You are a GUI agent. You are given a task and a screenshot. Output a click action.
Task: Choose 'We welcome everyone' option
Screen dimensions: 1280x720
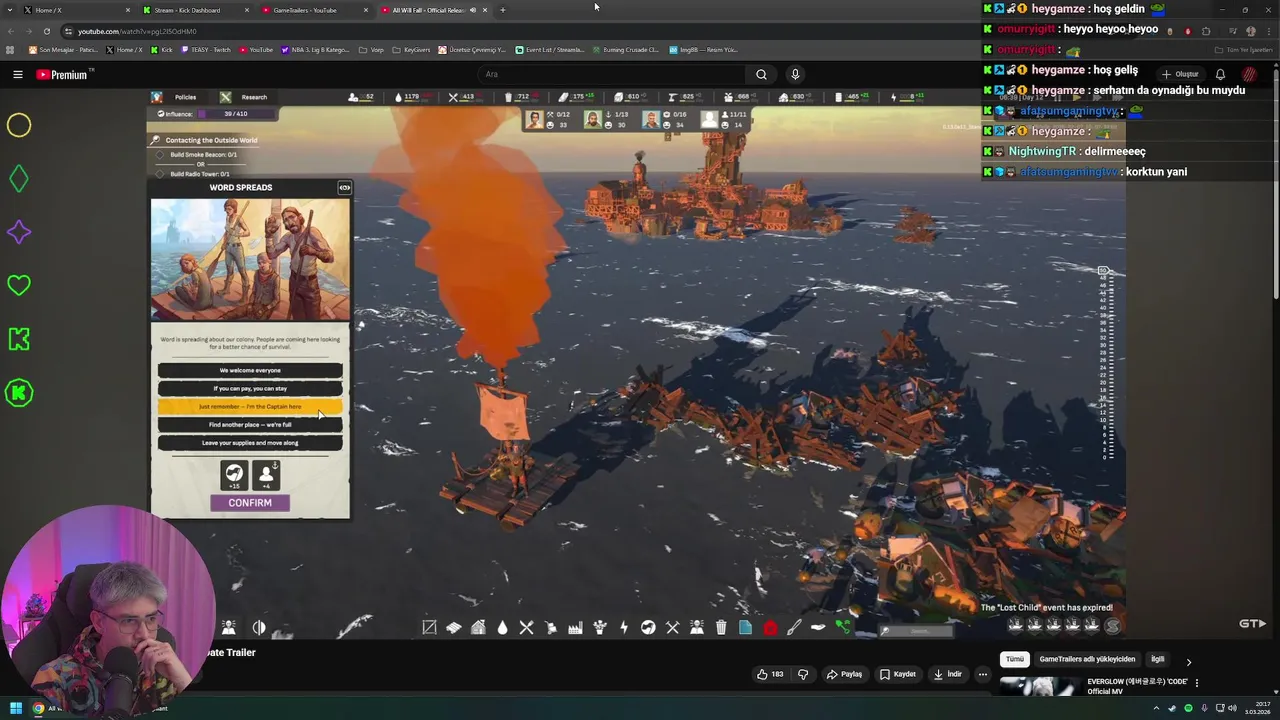(250, 370)
